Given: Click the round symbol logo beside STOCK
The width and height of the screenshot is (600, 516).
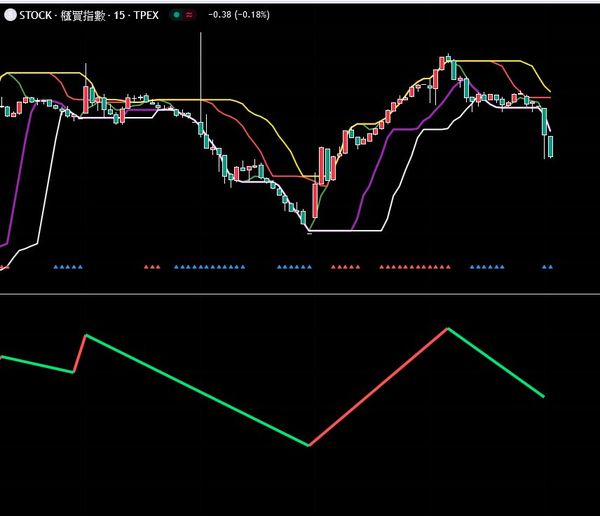Looking at the screenshot, I should pyautogui.click(x=10, y=15).
